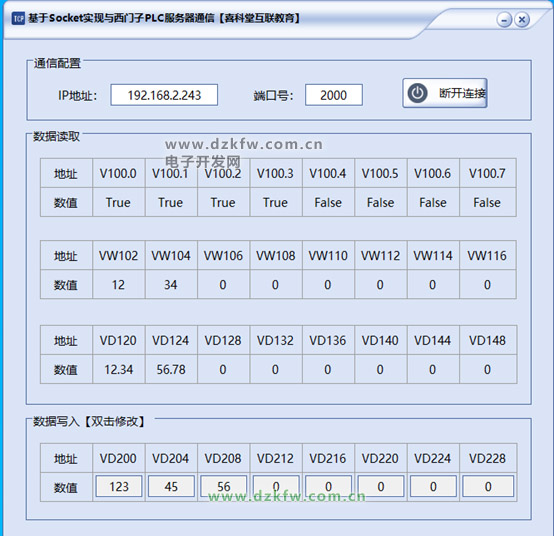Click the 断开连接 button

tap(445, 93)
